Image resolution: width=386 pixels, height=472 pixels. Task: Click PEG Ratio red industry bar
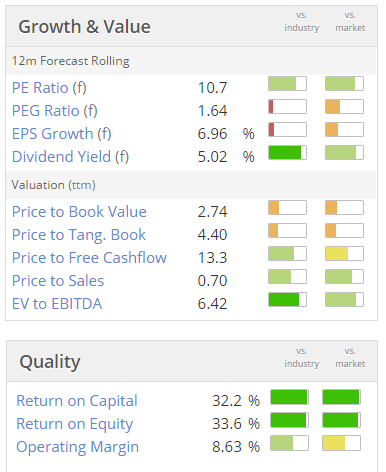pyautogui.click(x=287, y=107)
